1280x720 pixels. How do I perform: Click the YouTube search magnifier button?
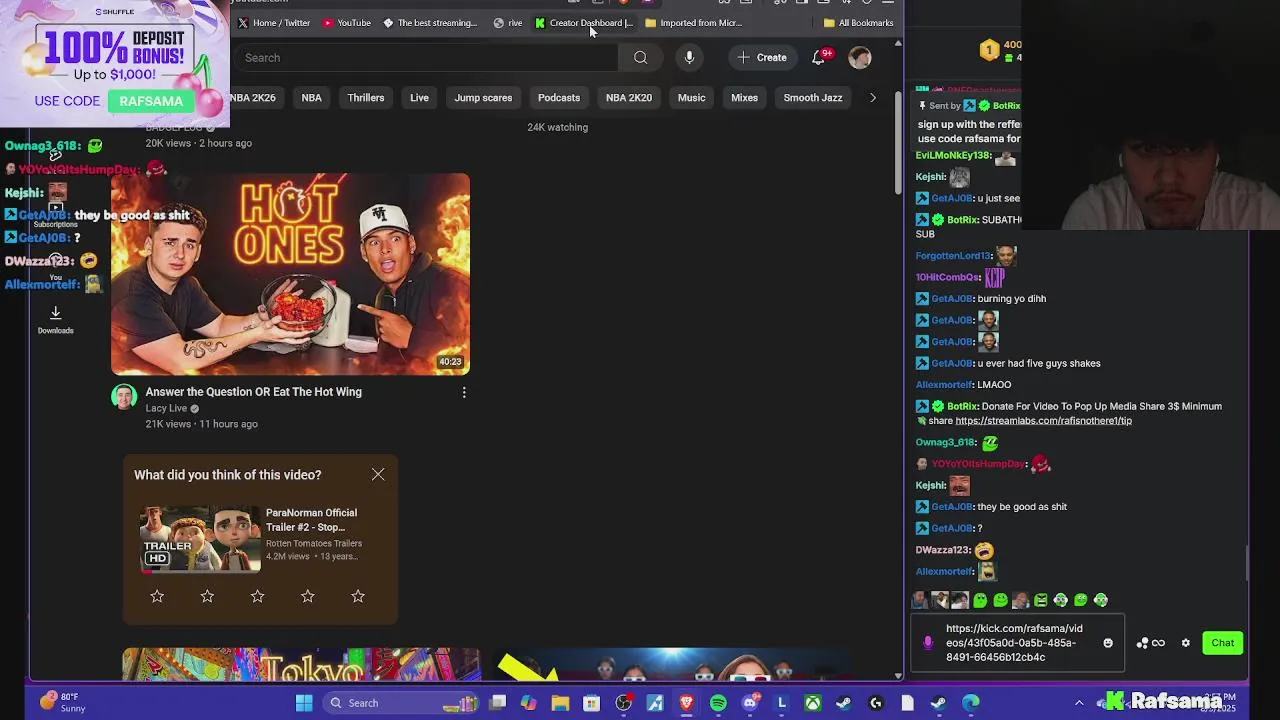[640, 58]
